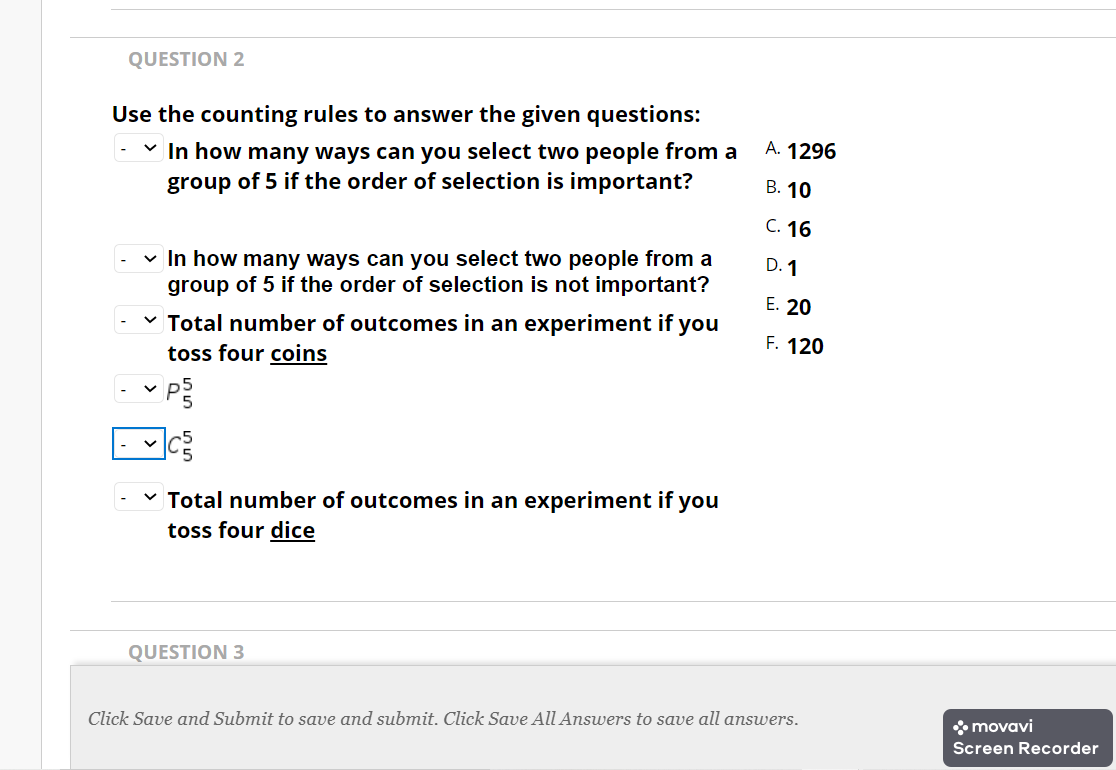Screen dimensions: 1116x770
Task: Click the QUESTION 3 heading
Action: point(186,651)
